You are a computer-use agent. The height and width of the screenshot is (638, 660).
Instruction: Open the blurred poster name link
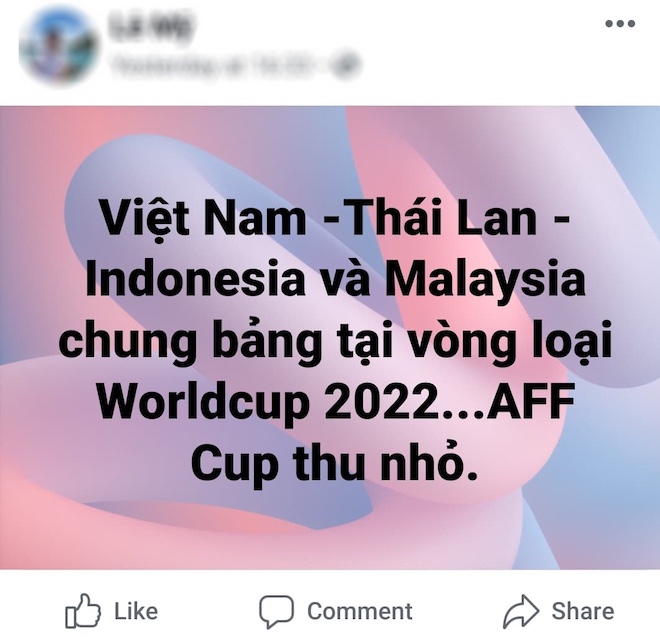(151, 27)
